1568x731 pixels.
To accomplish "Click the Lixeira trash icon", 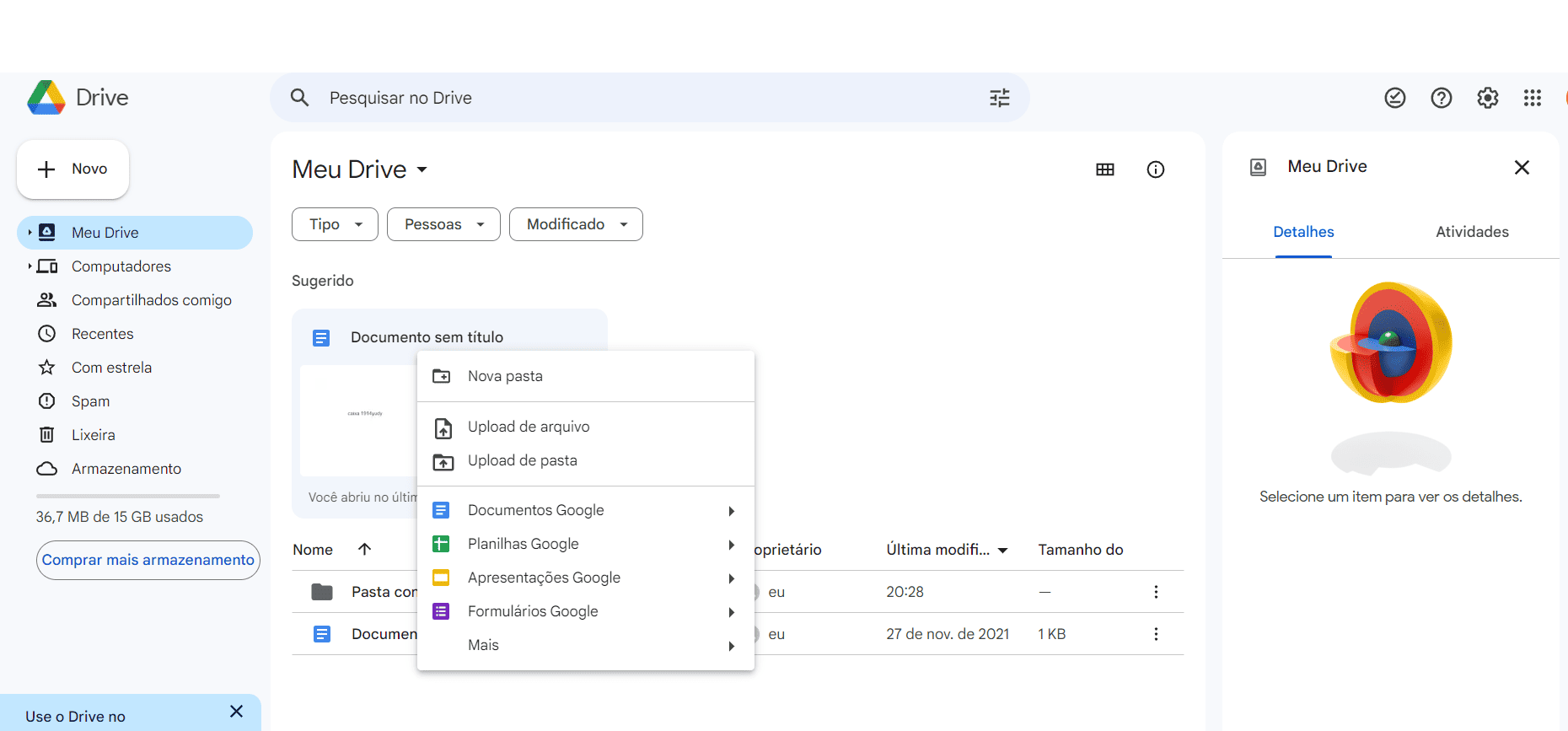I will (x=47, y=435).
